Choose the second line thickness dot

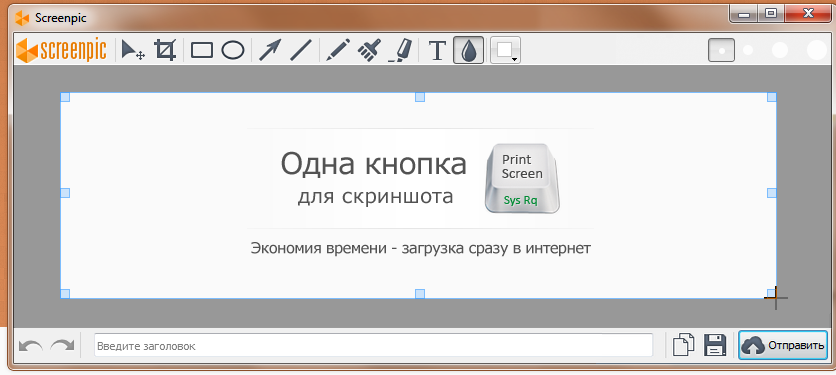point(748,50)
